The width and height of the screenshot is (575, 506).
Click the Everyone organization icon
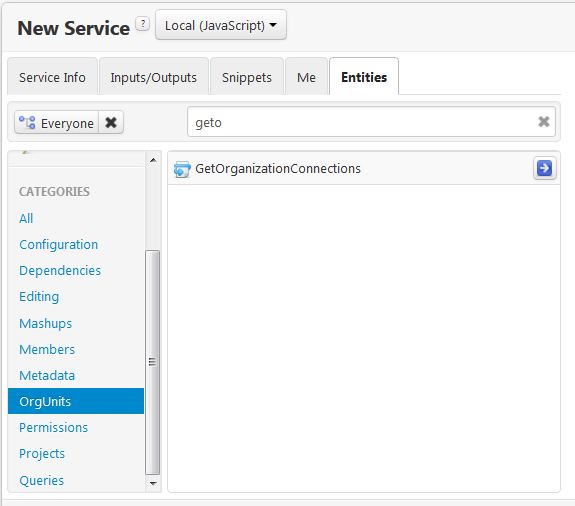click(27, 122)
